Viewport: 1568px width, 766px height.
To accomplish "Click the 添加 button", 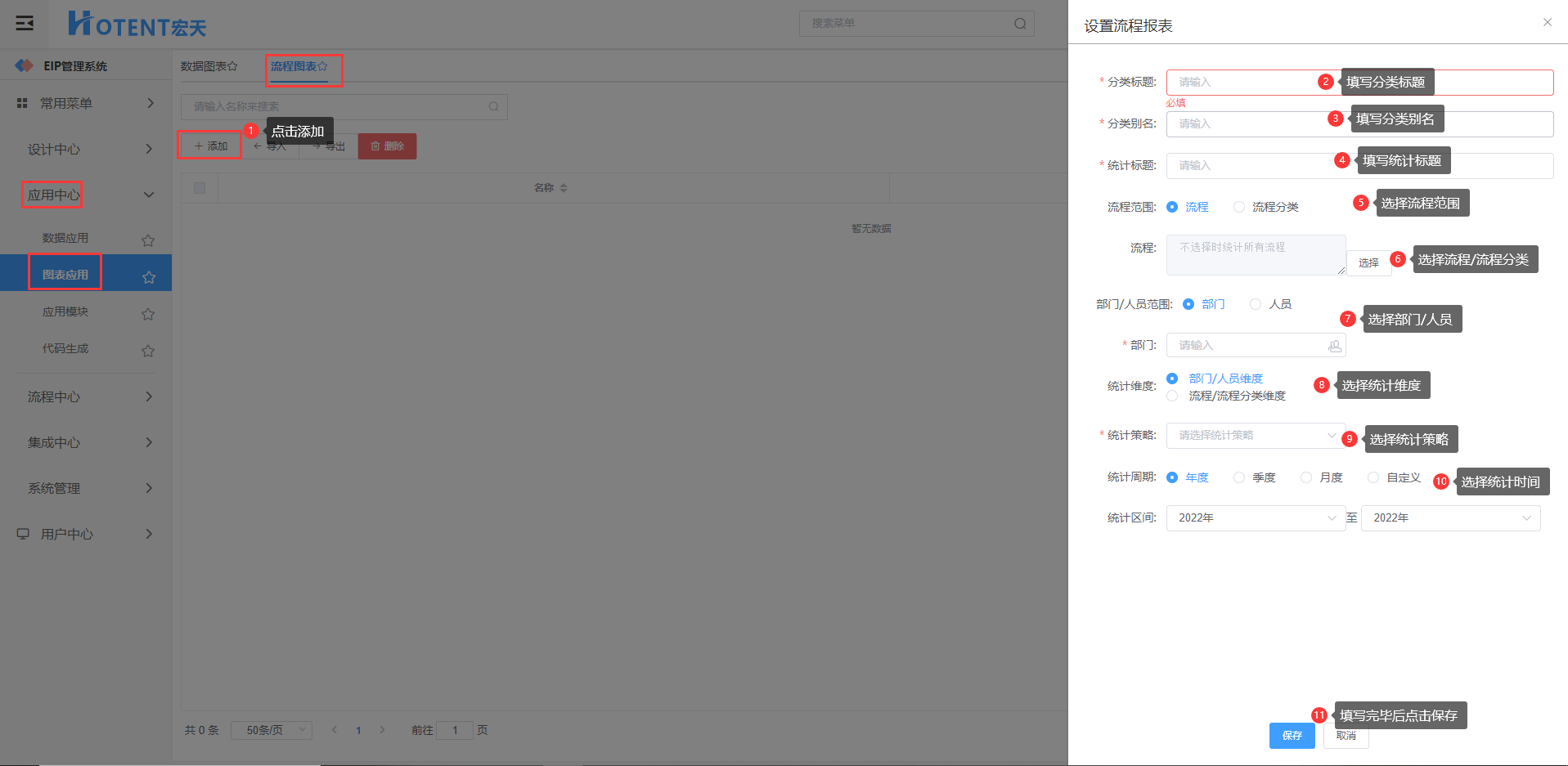I will coord(210,146).
